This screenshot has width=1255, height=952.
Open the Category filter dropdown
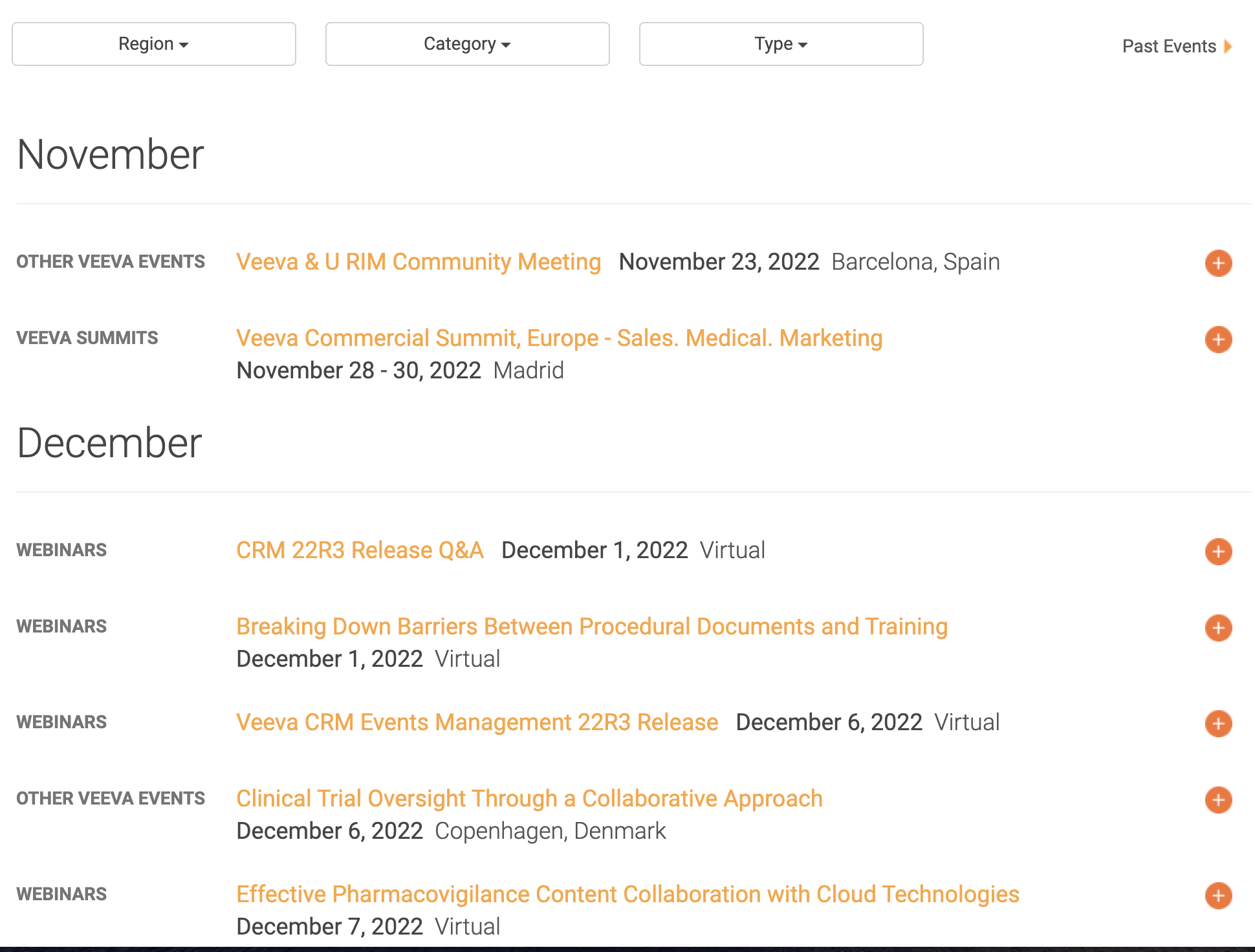click(467, 44)
